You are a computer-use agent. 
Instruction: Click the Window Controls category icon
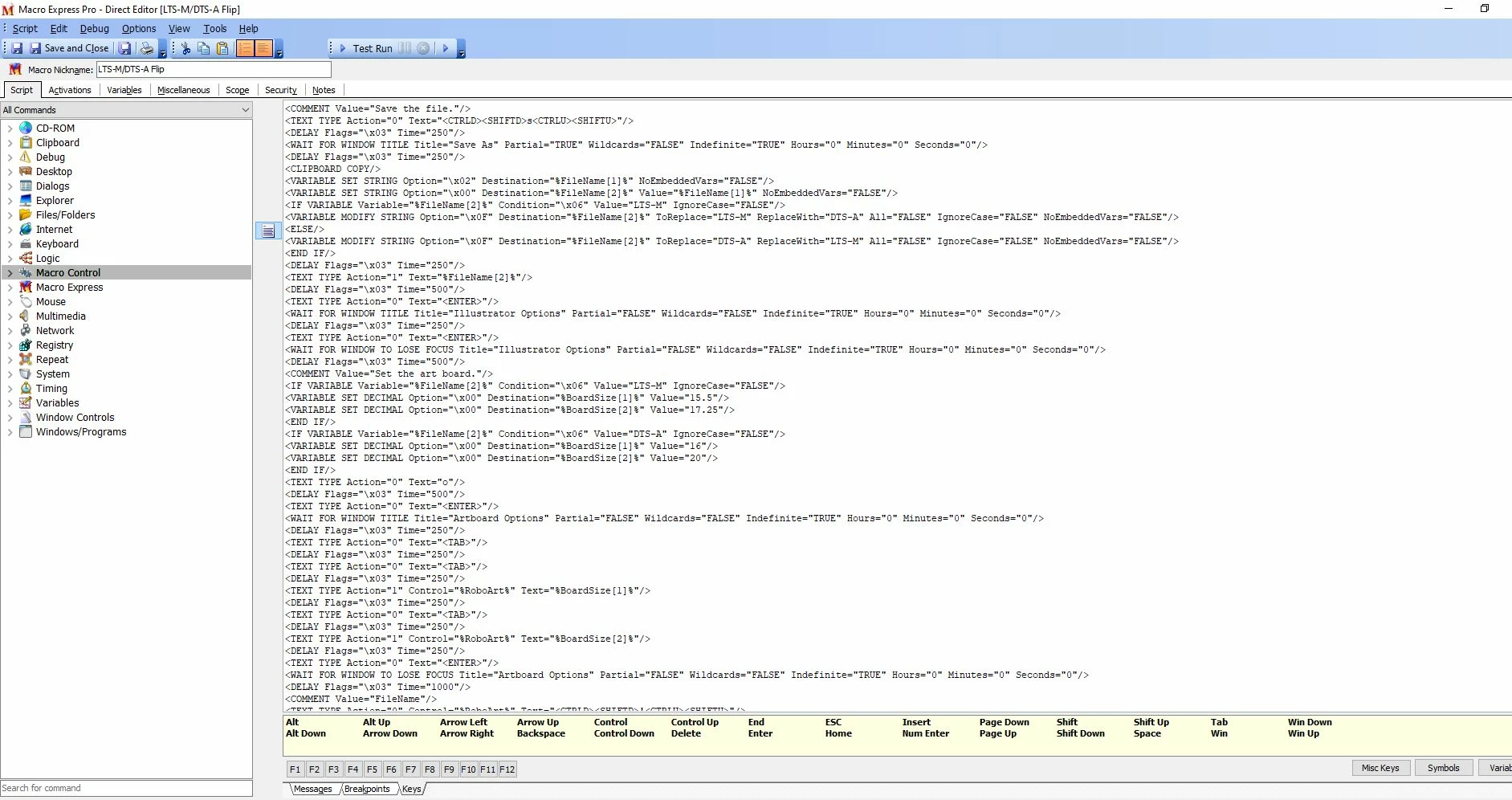coord(26,417)
